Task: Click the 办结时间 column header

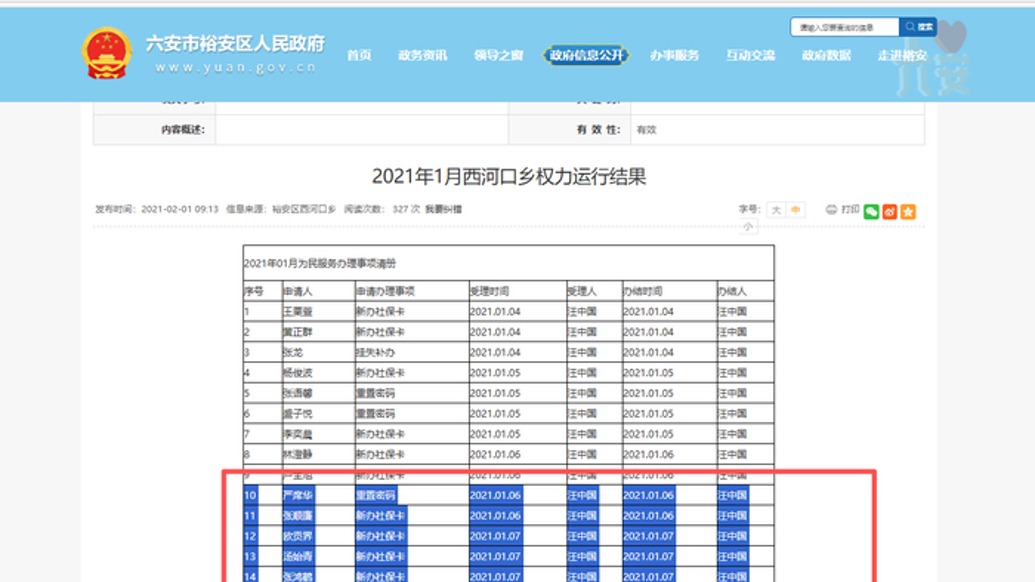Action: (642, 291)
